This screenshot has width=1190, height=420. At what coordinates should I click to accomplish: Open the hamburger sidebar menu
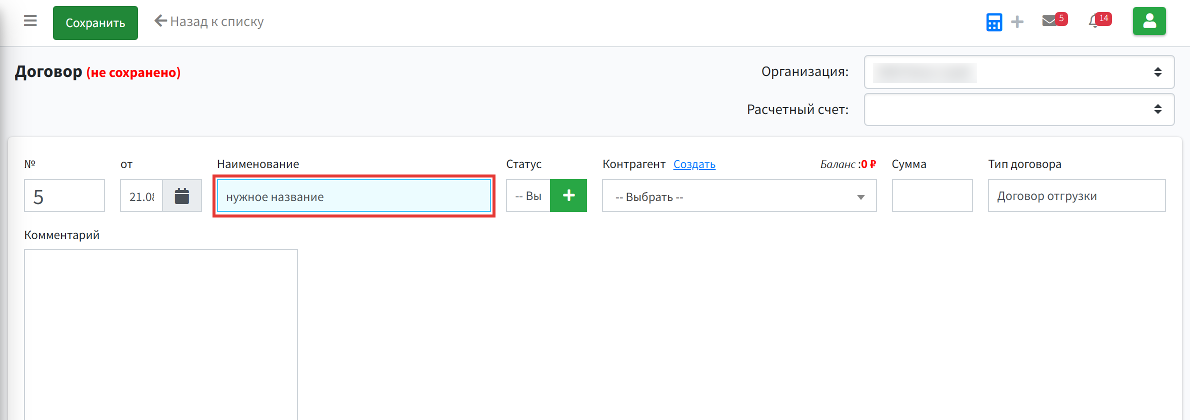(30, 21)
